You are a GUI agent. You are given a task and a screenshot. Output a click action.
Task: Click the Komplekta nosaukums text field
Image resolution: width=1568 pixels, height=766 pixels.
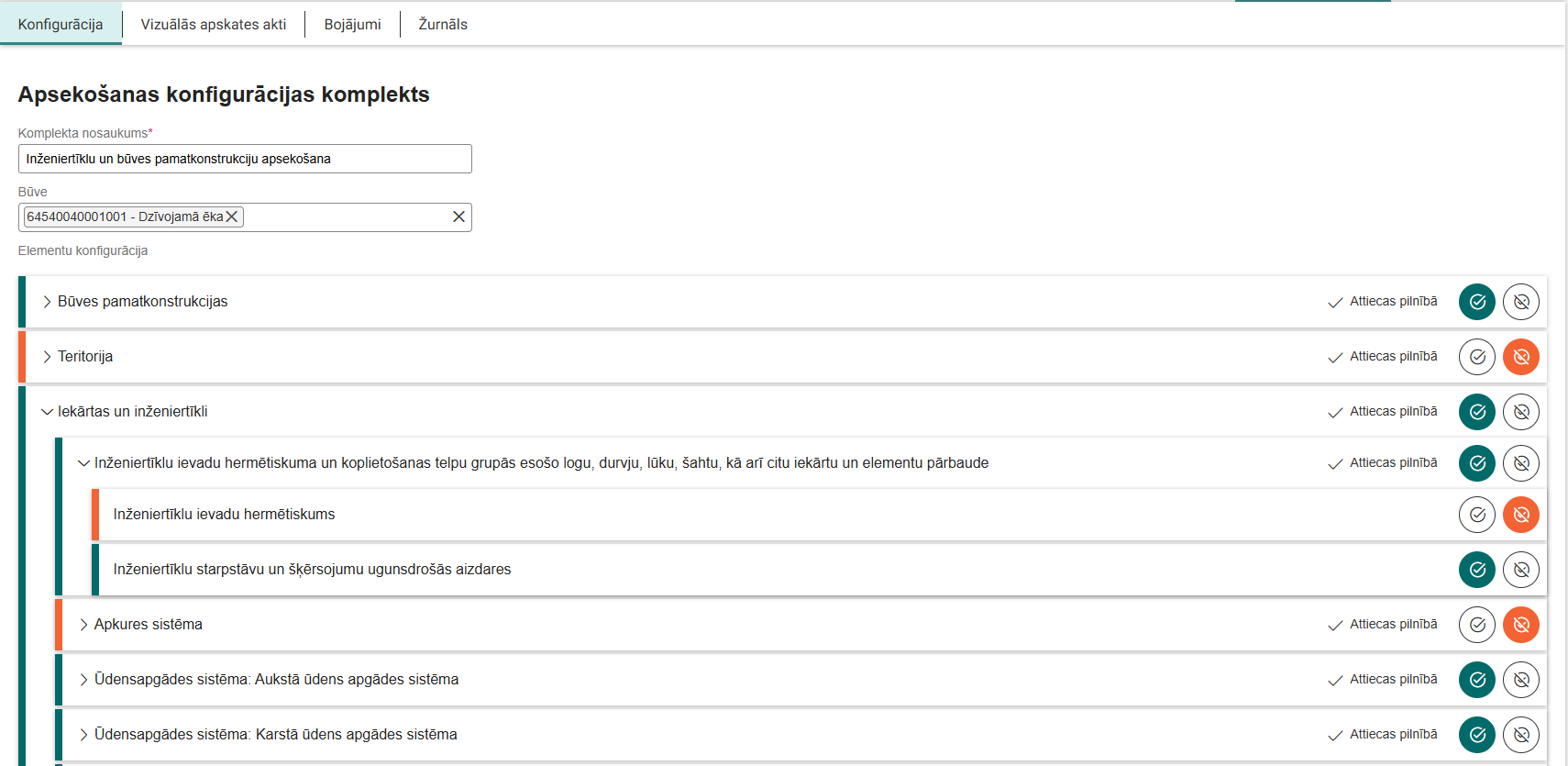point(245,159)
